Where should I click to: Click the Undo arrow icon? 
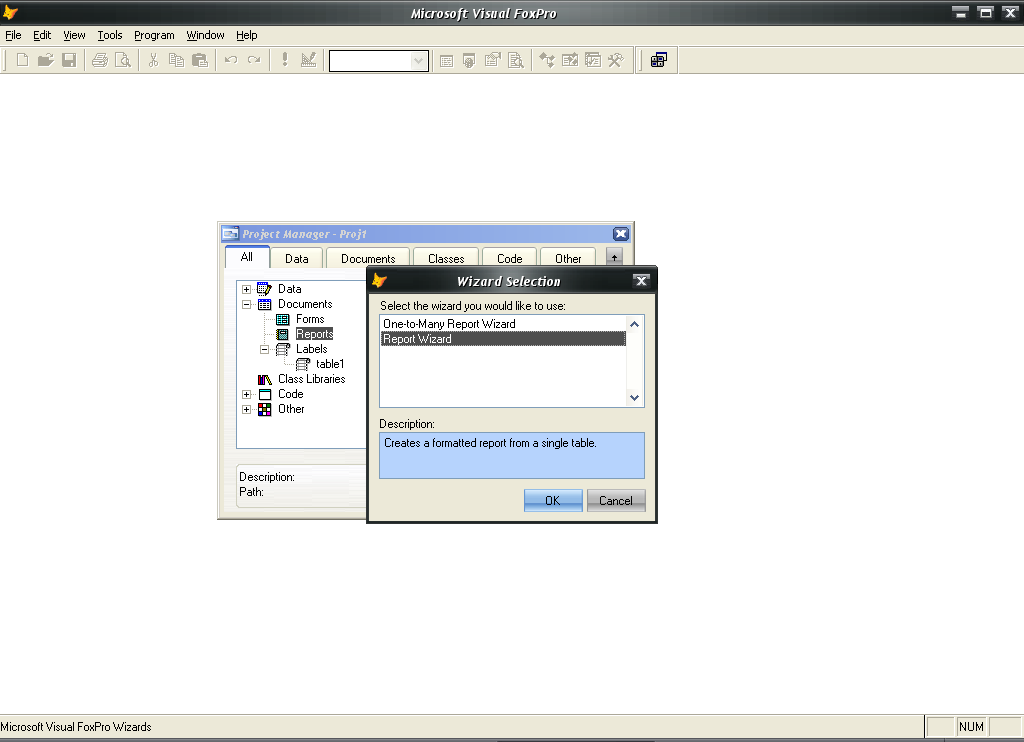coord(231,61)
